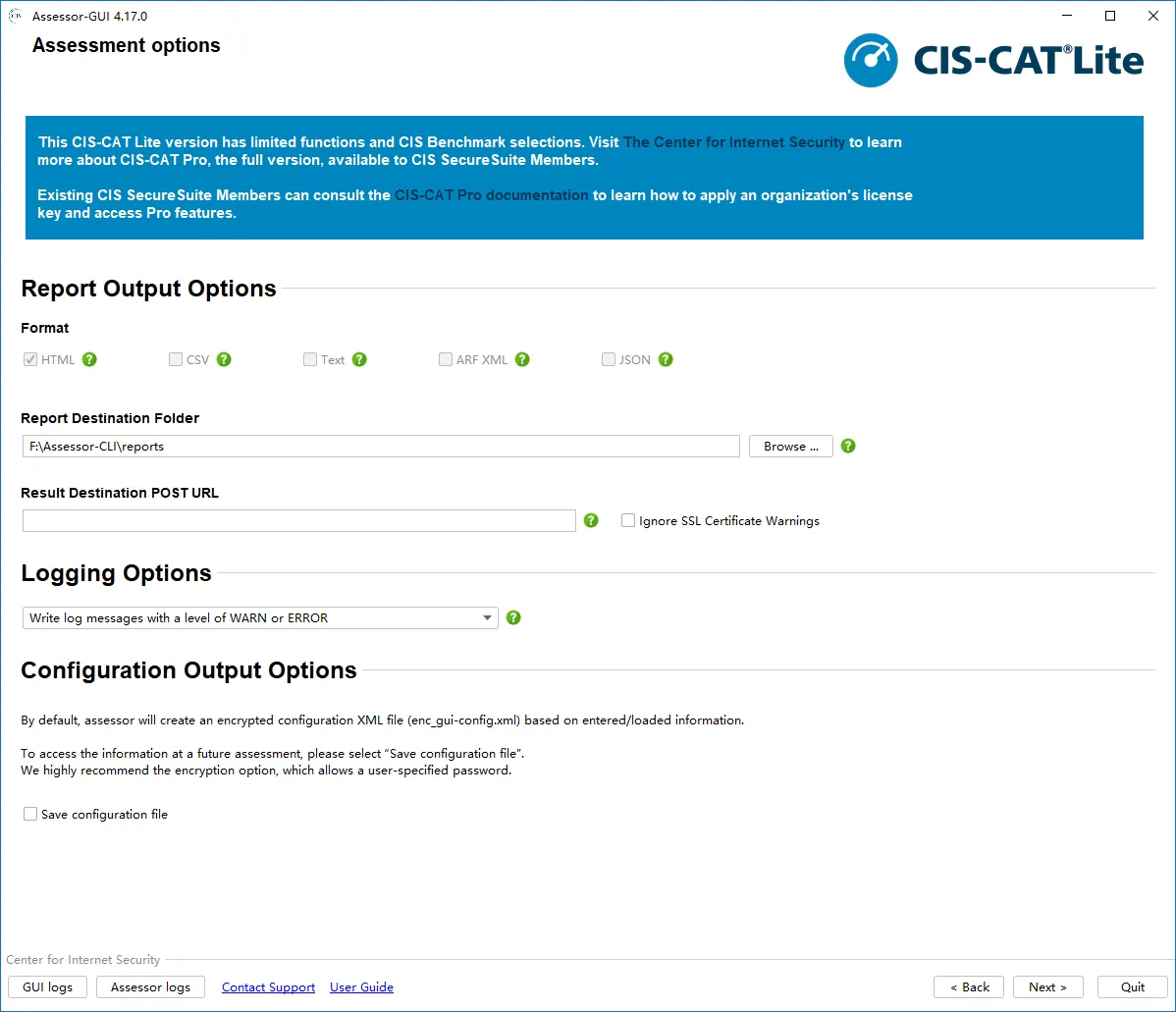
Task: Click the help icon beside Text format
Action: tap(359, 359)
